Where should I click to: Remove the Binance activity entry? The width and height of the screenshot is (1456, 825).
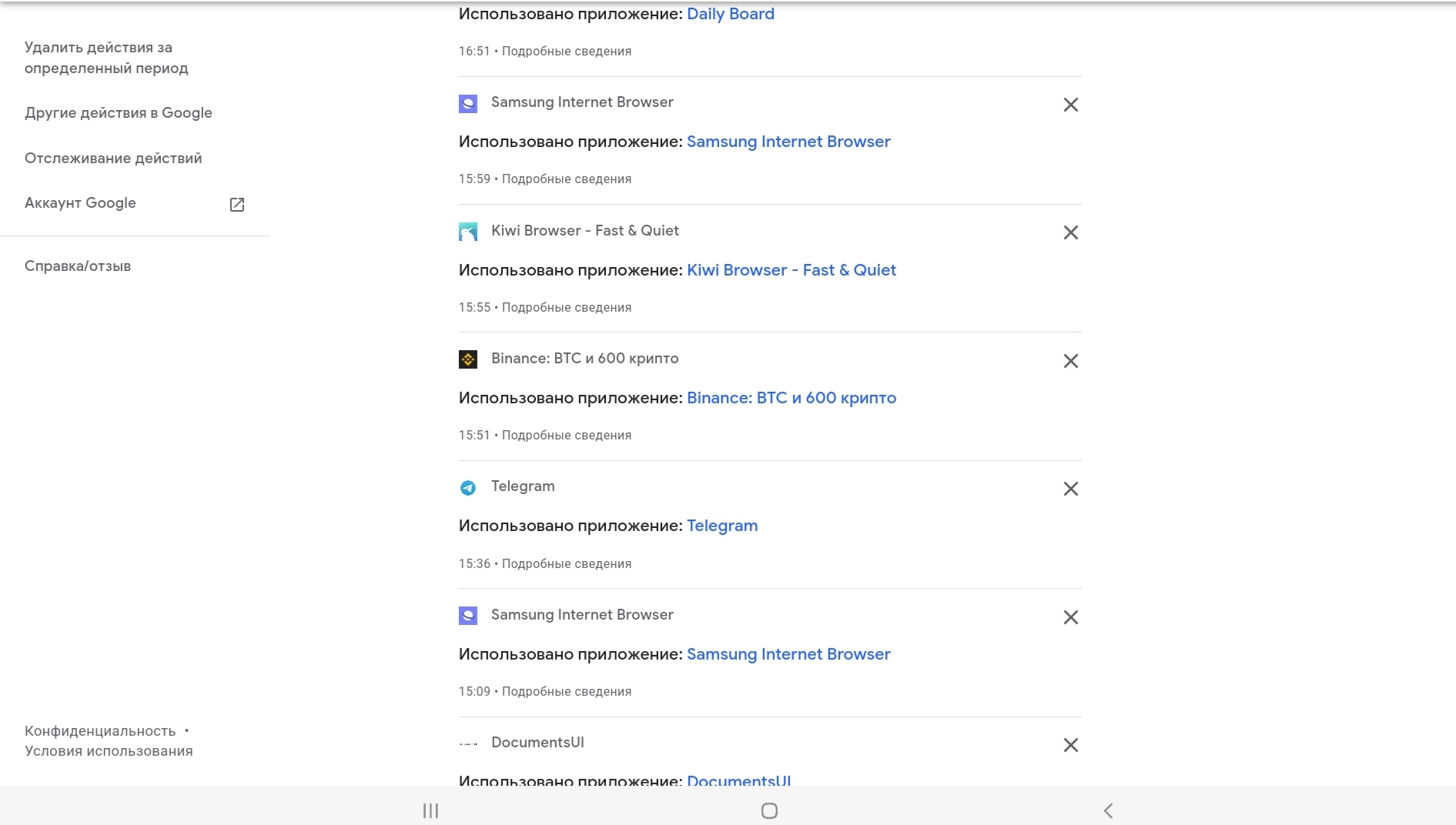[x=1070, y=361]
